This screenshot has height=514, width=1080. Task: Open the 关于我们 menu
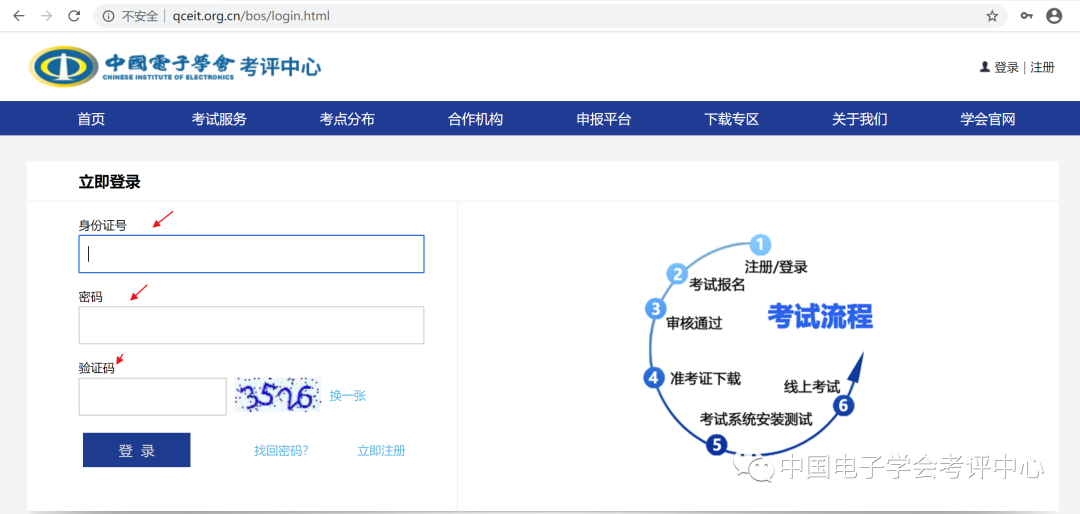pyautogui.click(x=860, y=119)
